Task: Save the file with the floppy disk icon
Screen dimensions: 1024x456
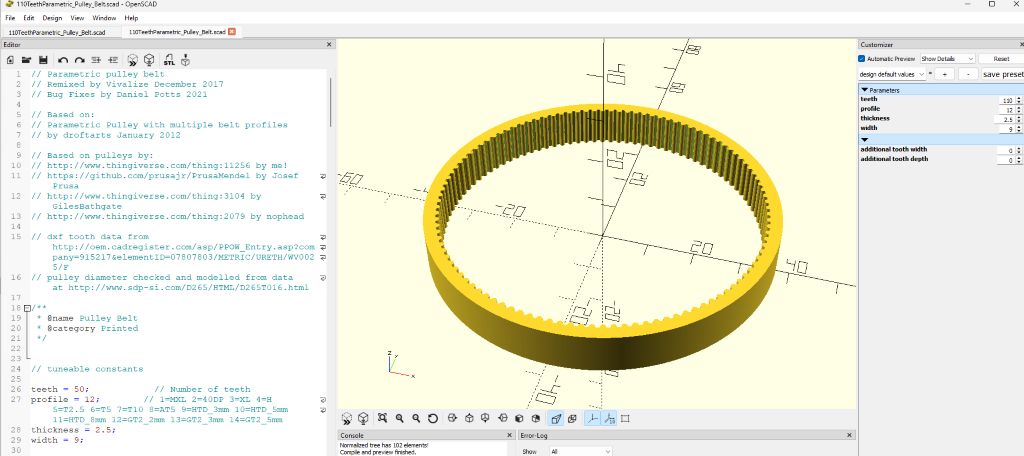Action: point(43,60)
